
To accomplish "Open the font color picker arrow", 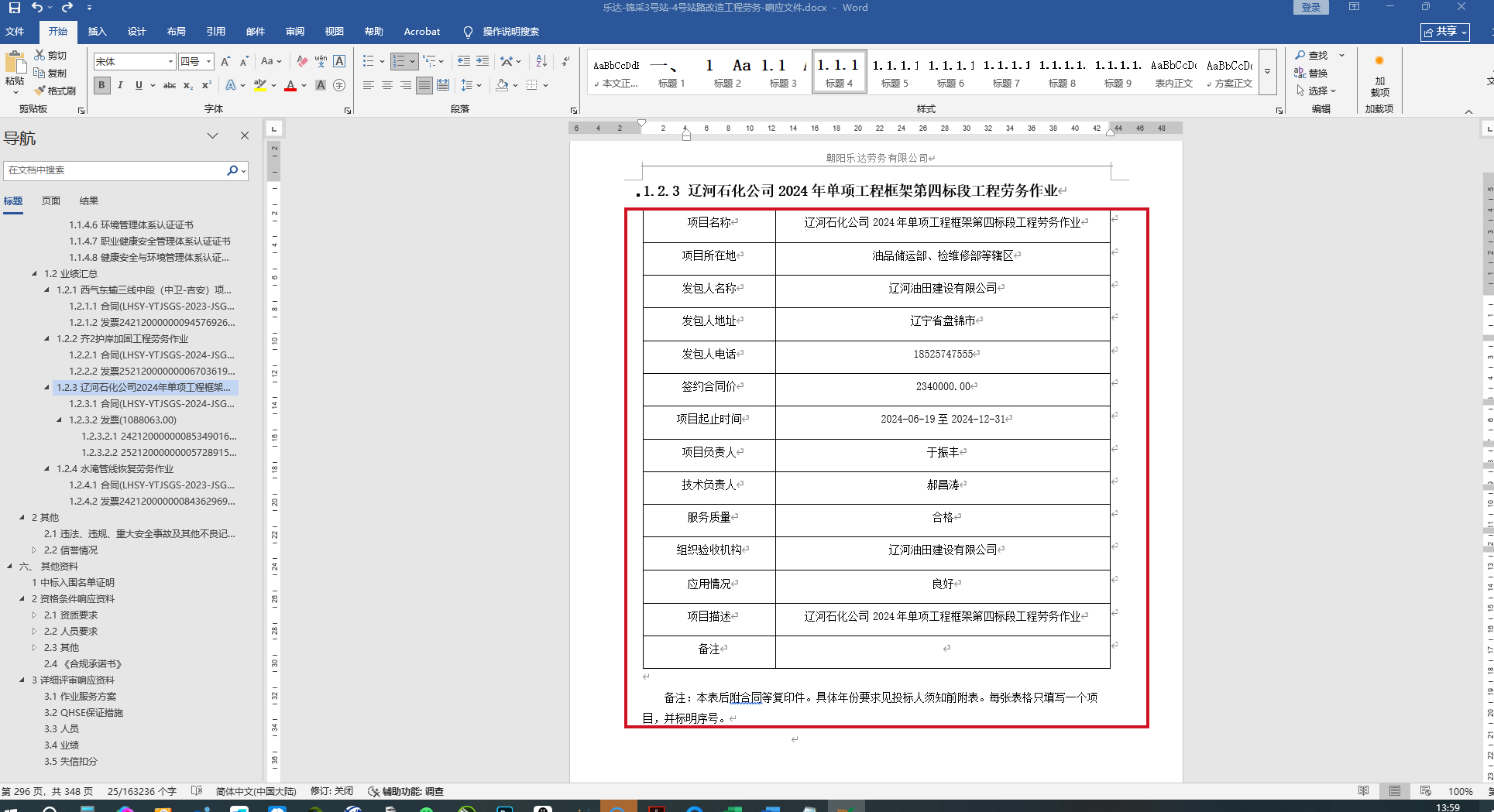I will (304, 85).
